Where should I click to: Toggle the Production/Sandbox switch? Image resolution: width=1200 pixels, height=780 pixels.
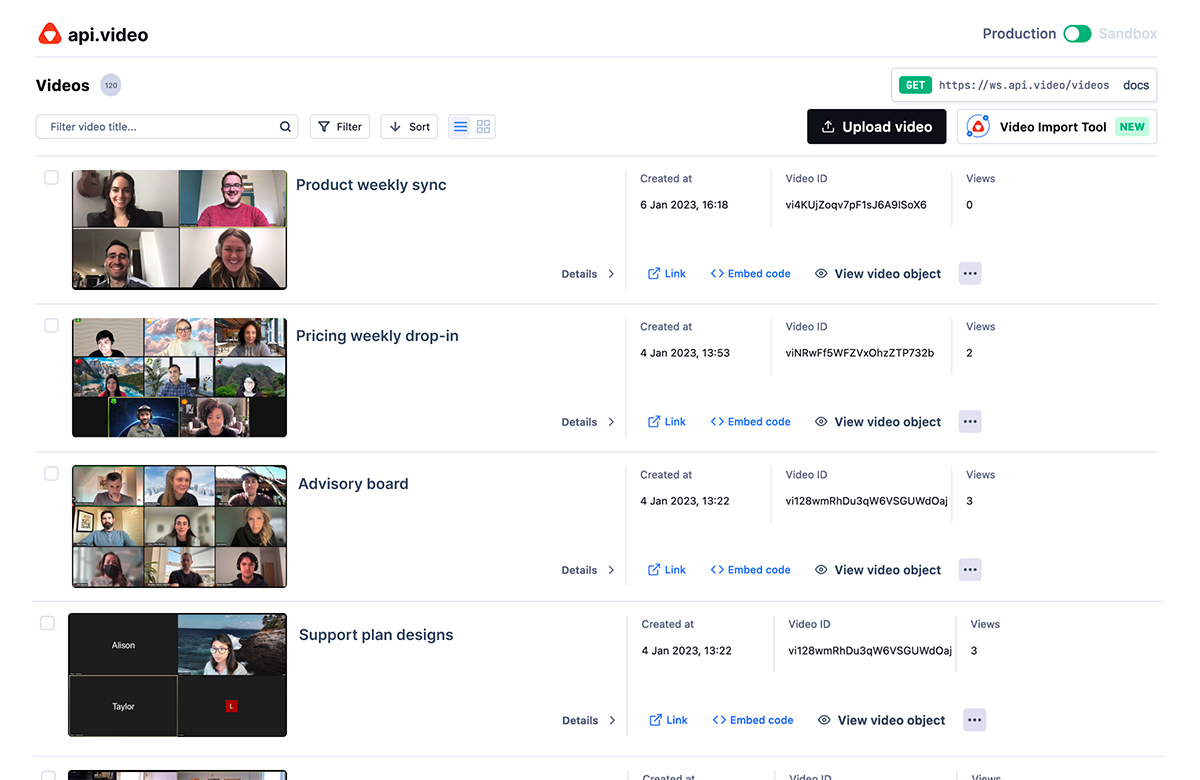point(1077,34)
